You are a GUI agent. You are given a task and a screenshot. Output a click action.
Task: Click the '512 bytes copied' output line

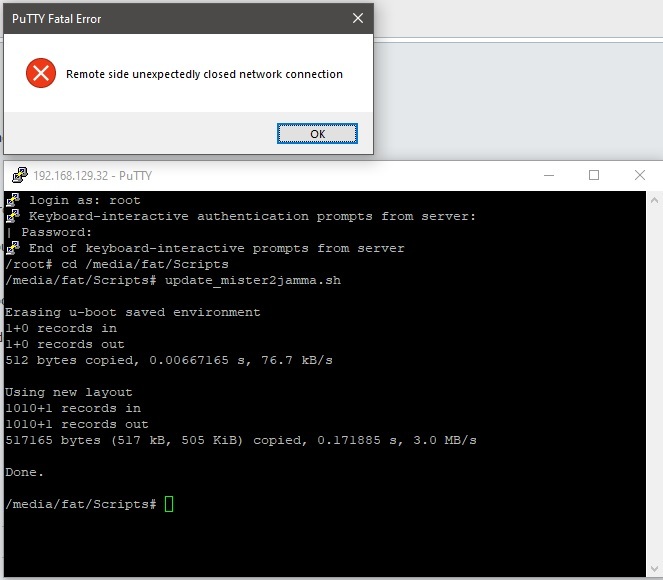point(169,360)
